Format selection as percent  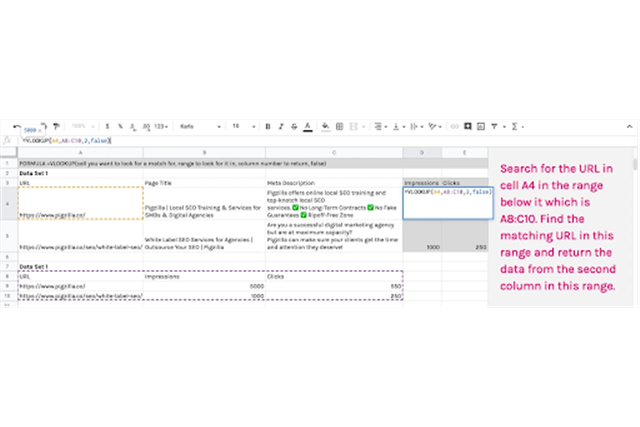pos(120,127)
